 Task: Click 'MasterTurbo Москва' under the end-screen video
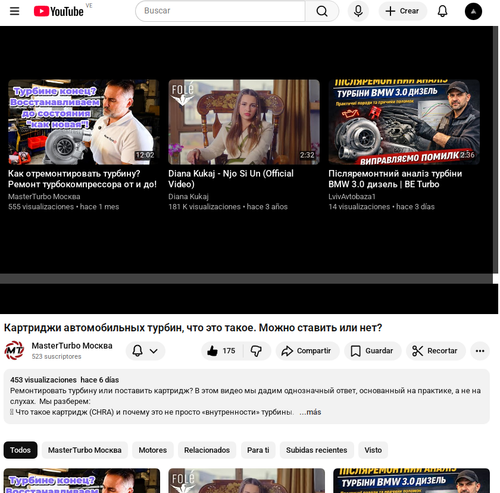tap(44, 196)
